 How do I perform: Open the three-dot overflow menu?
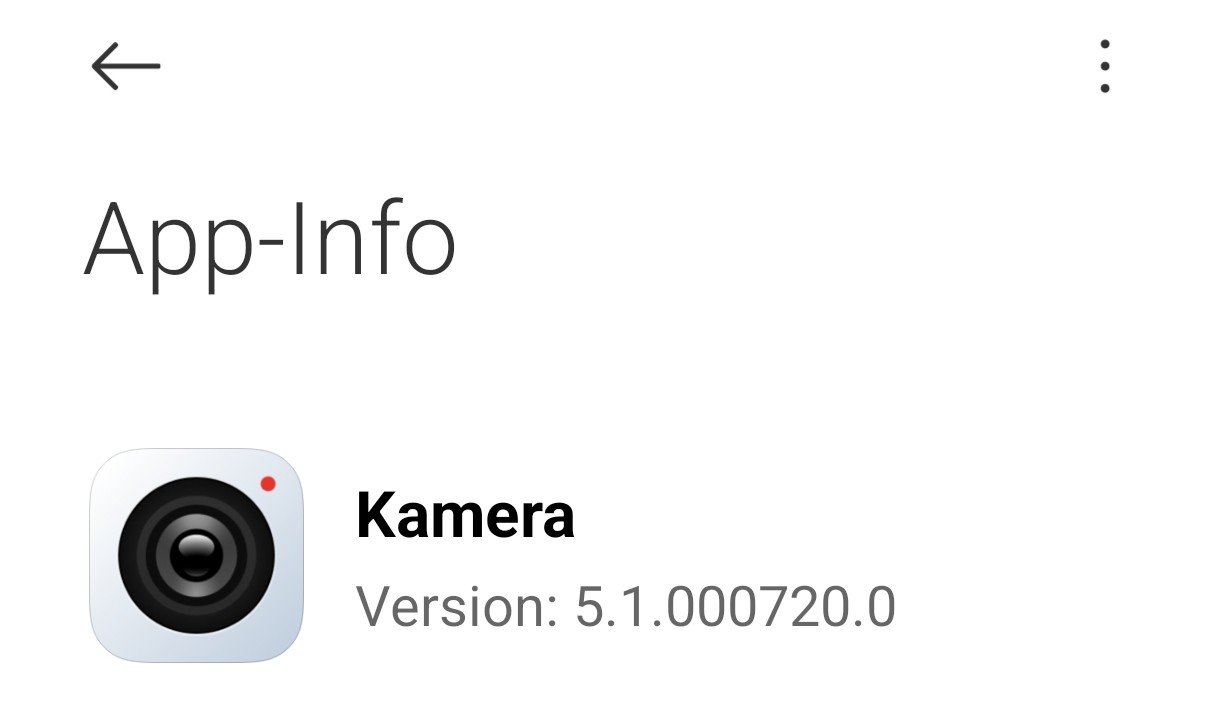pos(1105,67)
